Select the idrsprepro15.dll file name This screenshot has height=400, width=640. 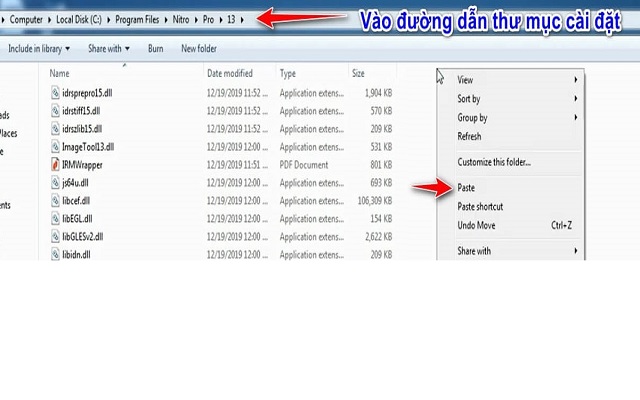tap(87, 93)
